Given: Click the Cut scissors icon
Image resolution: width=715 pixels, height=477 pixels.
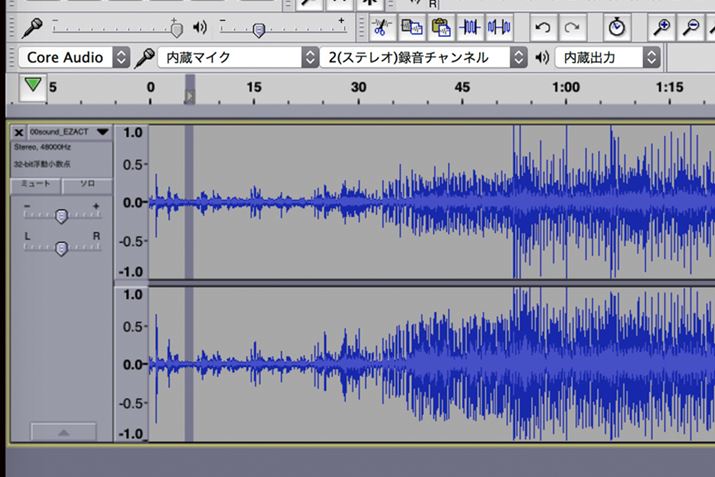Looking at the screenshot, I should 381,26.
